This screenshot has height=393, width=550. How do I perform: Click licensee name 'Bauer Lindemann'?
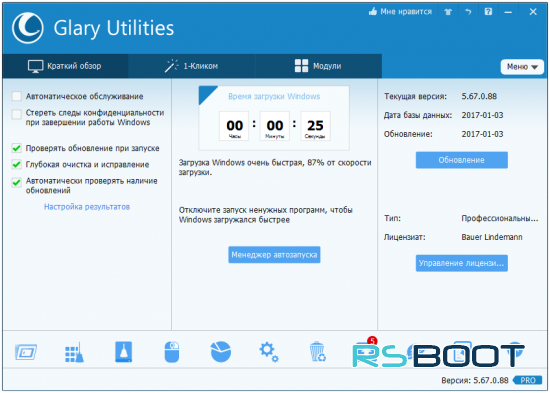coord(492,237)
